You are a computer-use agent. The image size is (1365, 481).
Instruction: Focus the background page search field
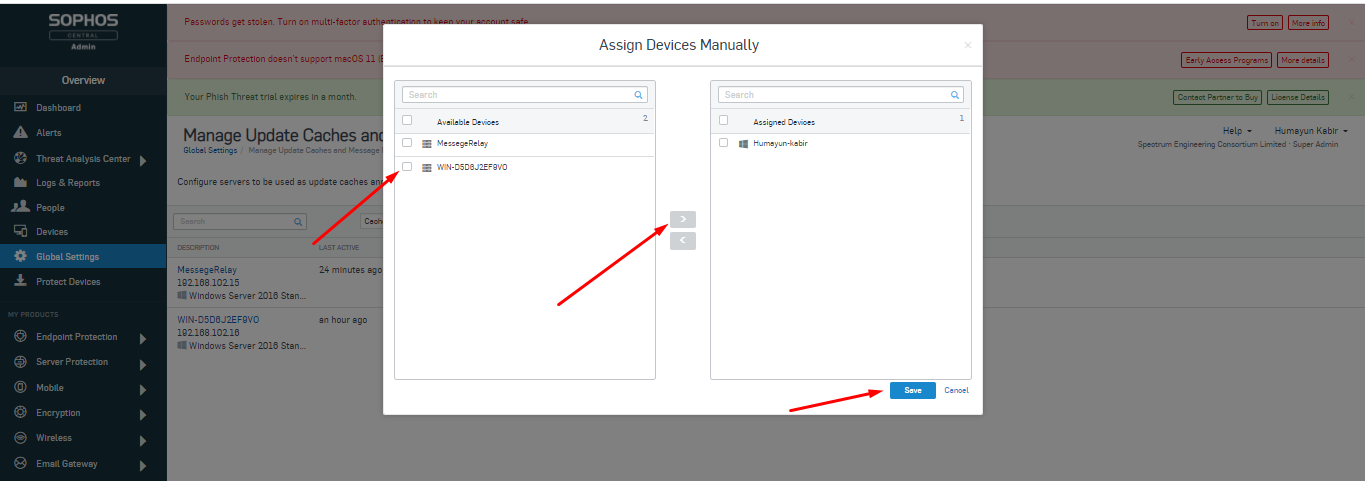[240, 221]
